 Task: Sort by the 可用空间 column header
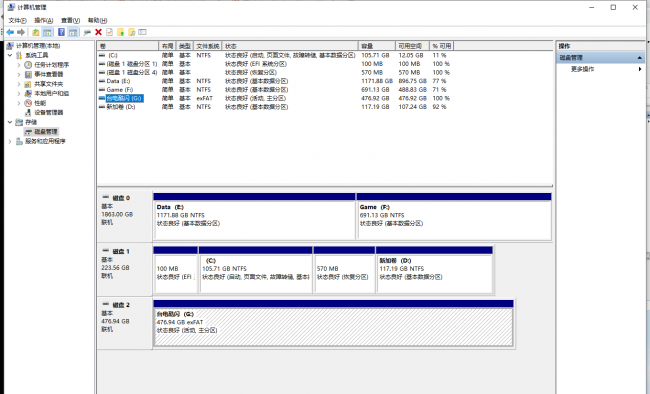[x=412, y=46]
